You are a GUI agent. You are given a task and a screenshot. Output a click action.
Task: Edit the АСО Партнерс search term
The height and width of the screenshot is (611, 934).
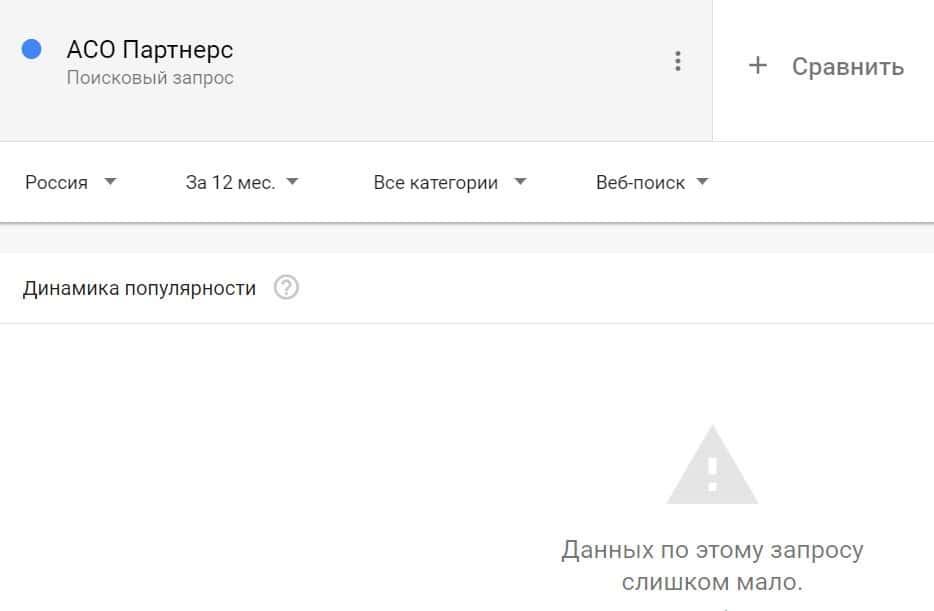149,49
